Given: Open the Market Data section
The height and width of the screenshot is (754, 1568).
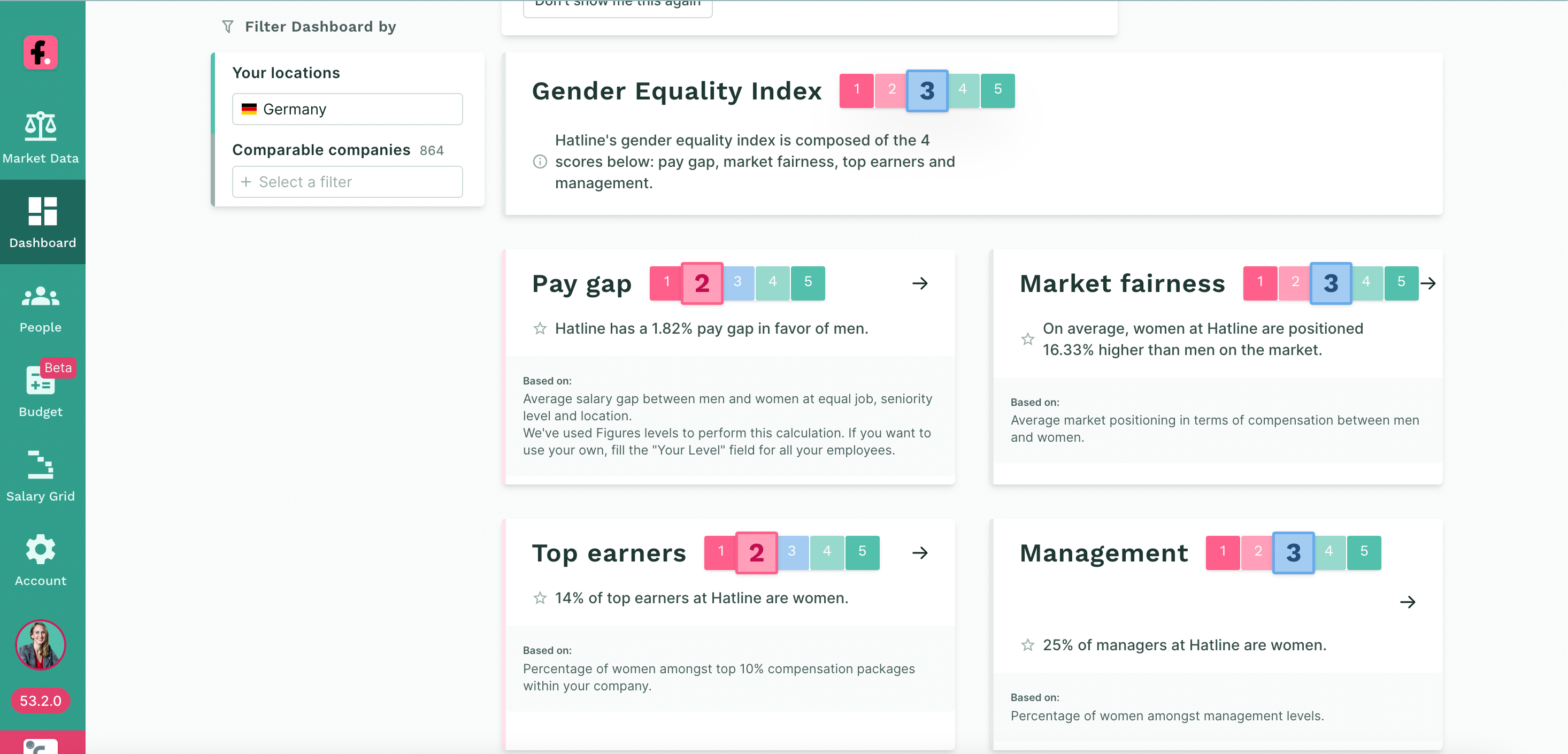Looking at the screenshot, I should tap(40, 137).
